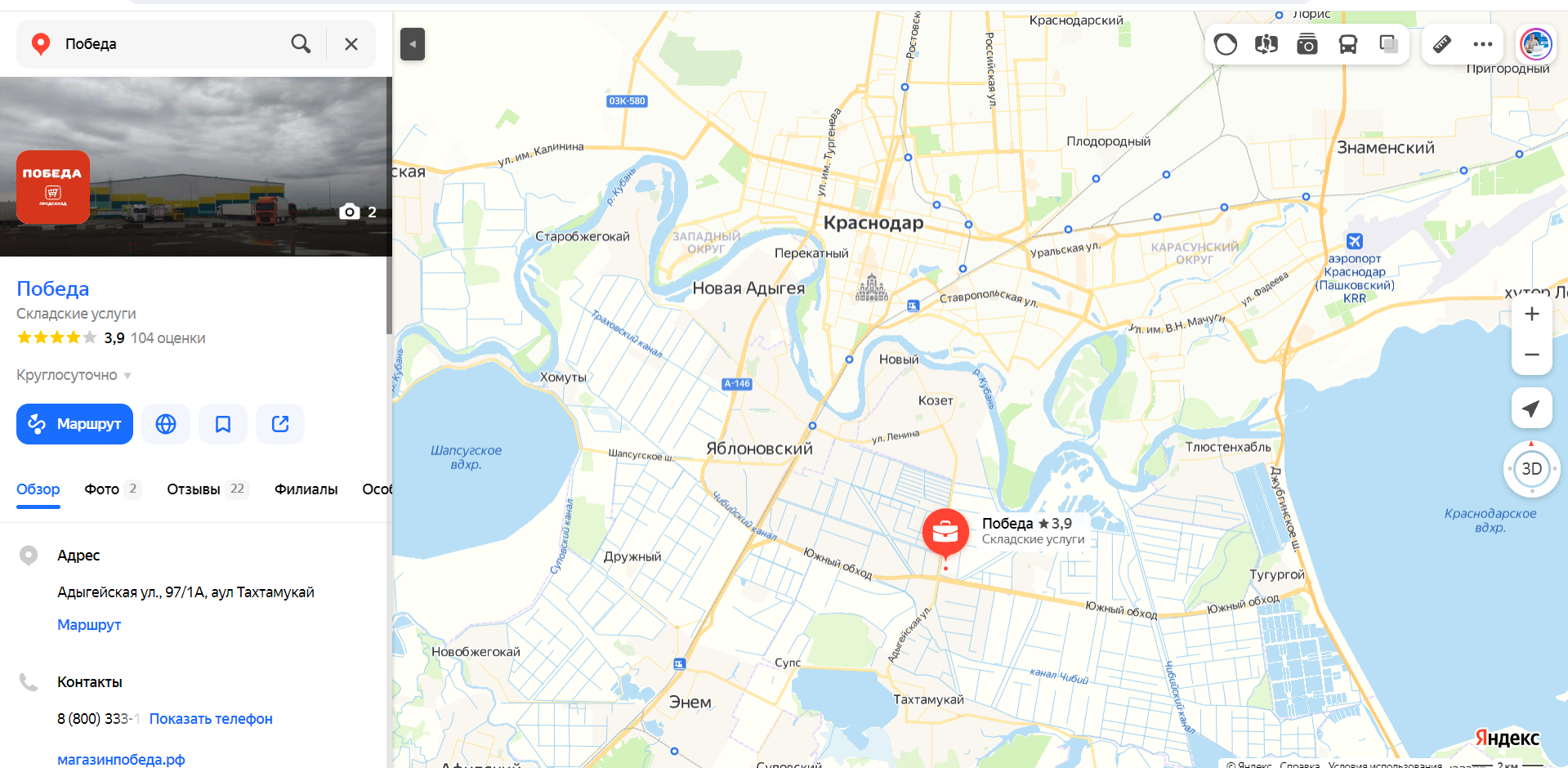
Task: Open the three-dots more menu
Action: [x=1483, y=44]
